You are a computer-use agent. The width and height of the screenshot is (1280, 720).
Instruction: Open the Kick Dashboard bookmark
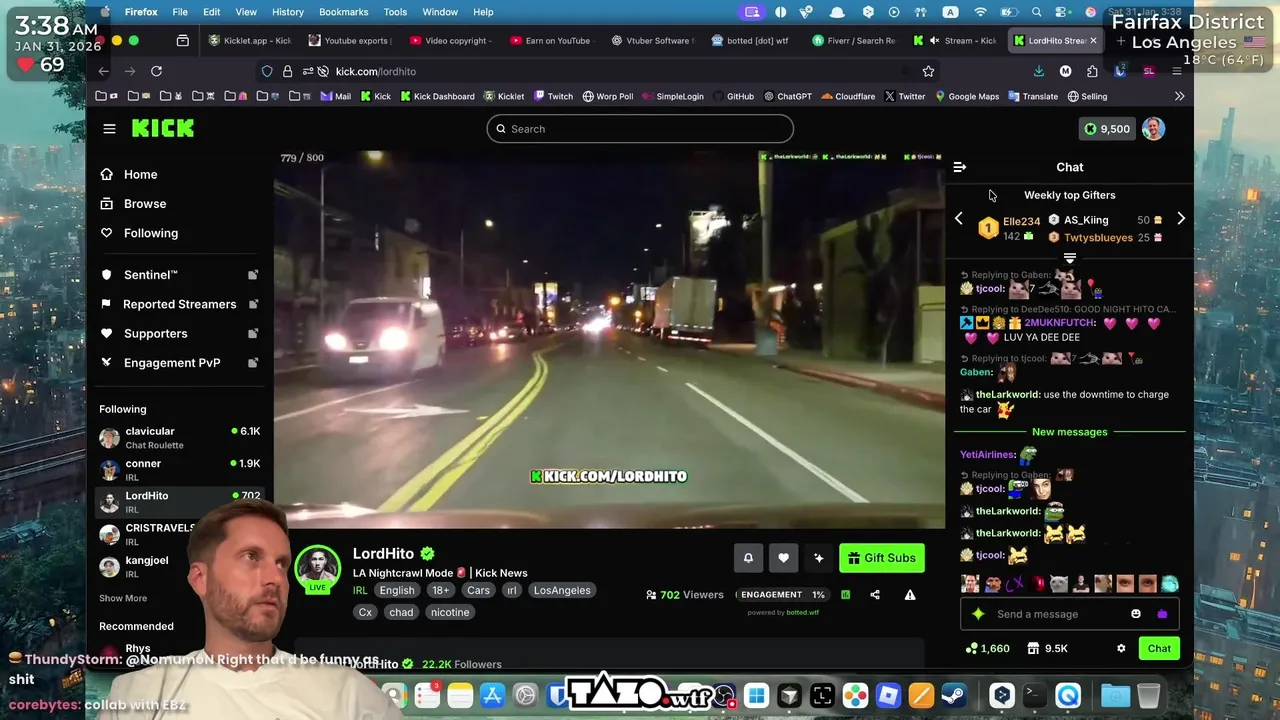tap(437, 96)
